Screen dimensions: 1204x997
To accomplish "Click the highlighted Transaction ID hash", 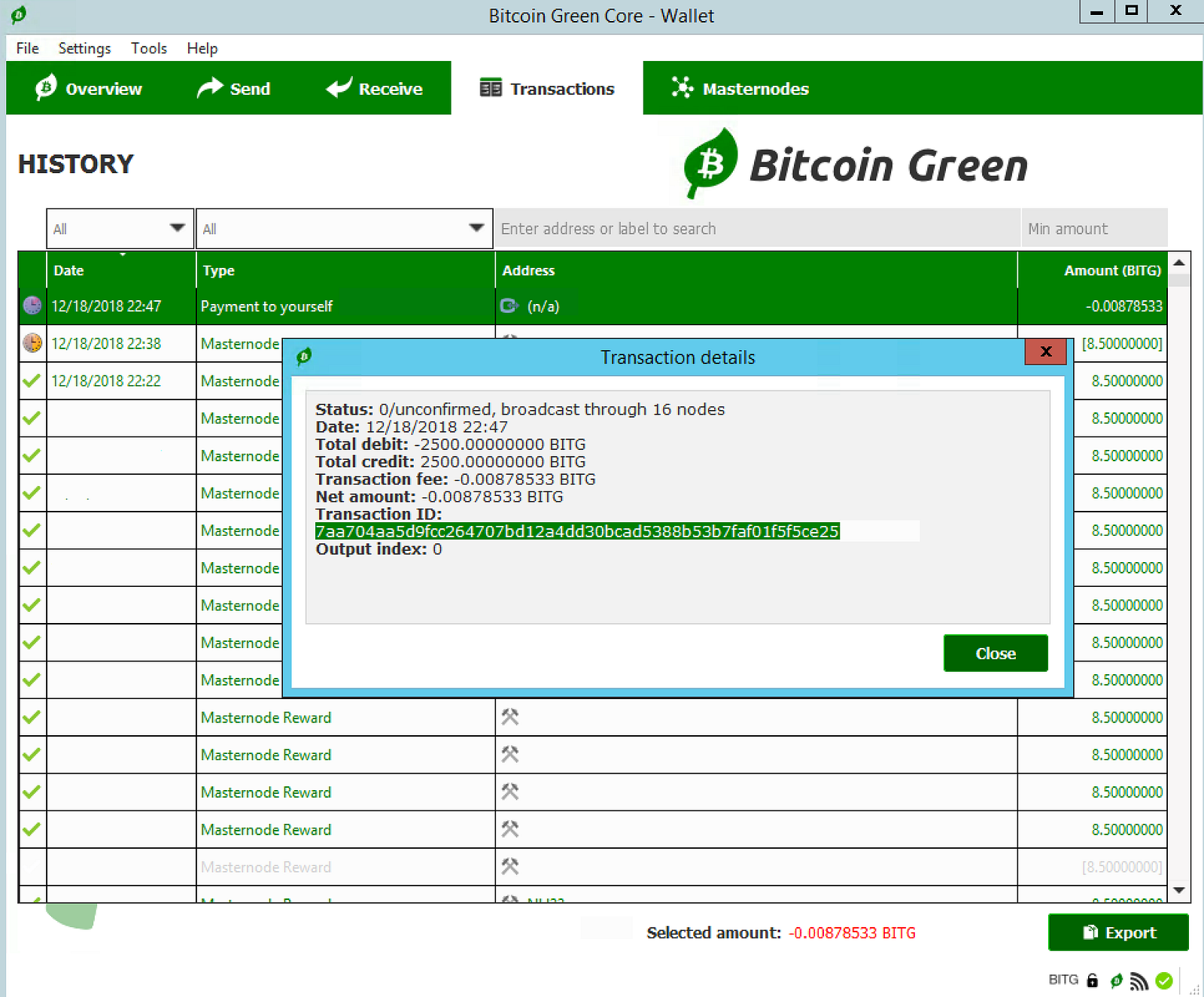I will click(577, 531).
